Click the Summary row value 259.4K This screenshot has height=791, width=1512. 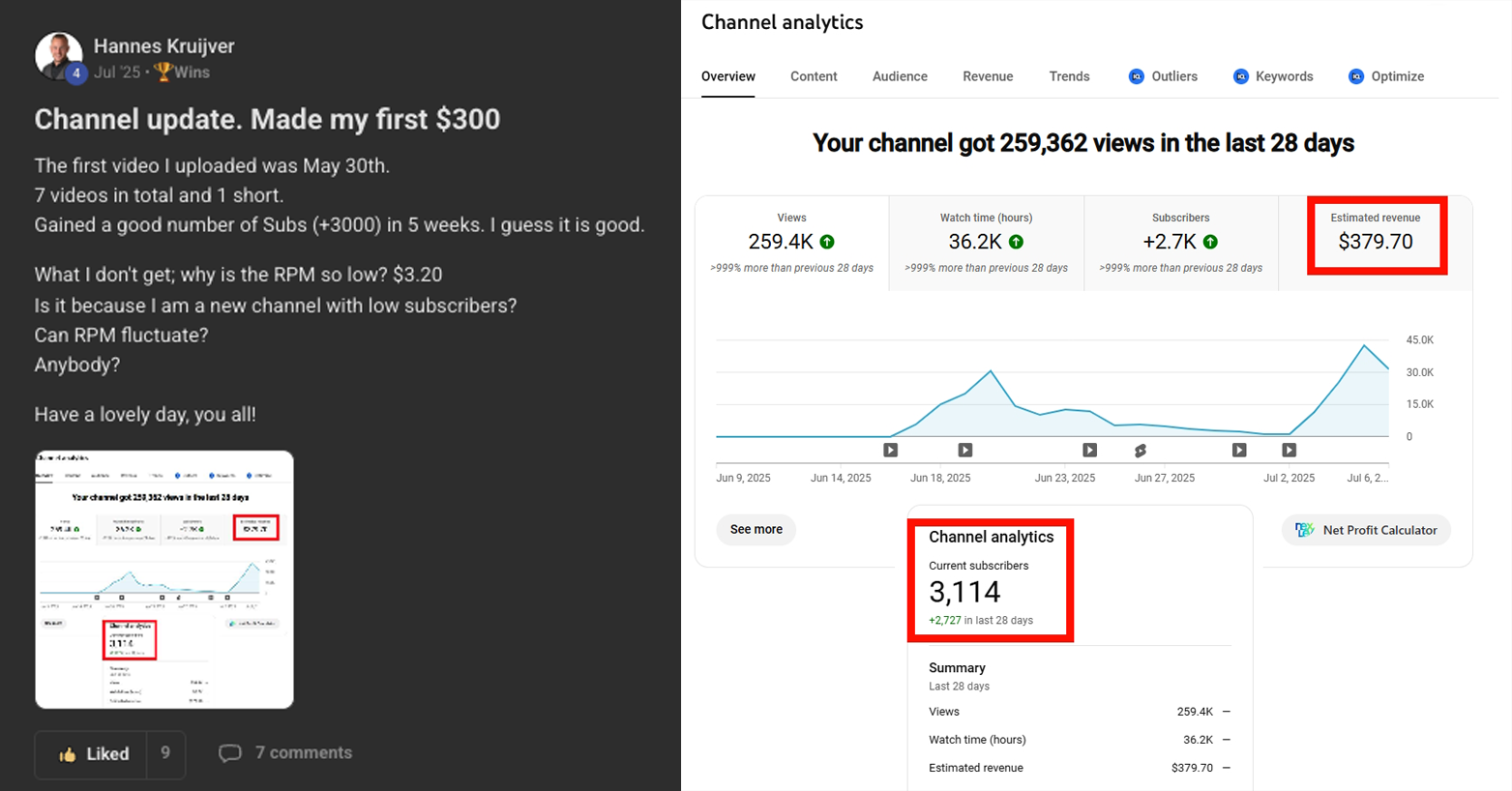click(1195, 712)
